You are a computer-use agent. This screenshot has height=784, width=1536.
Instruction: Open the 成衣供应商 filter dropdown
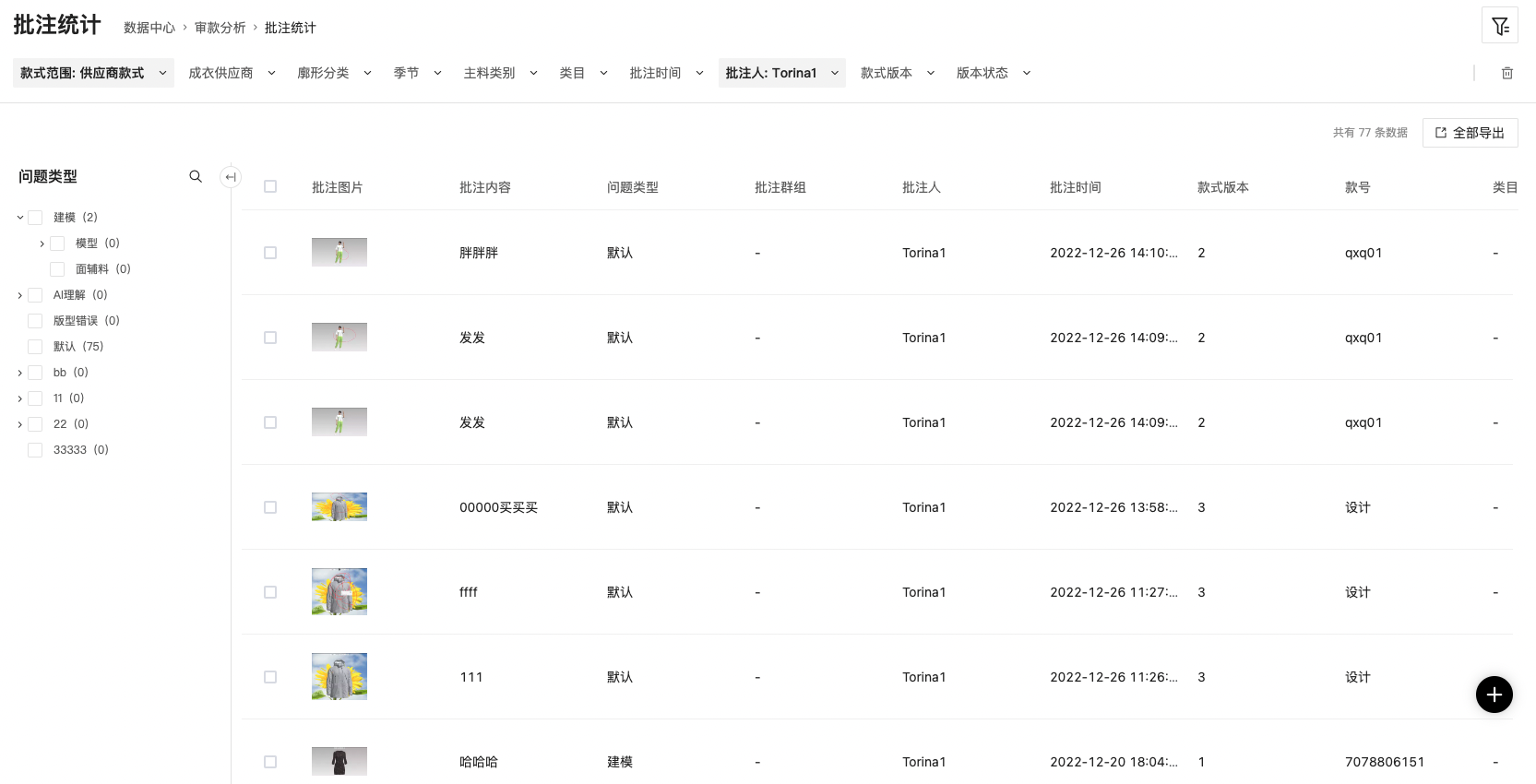232,73
